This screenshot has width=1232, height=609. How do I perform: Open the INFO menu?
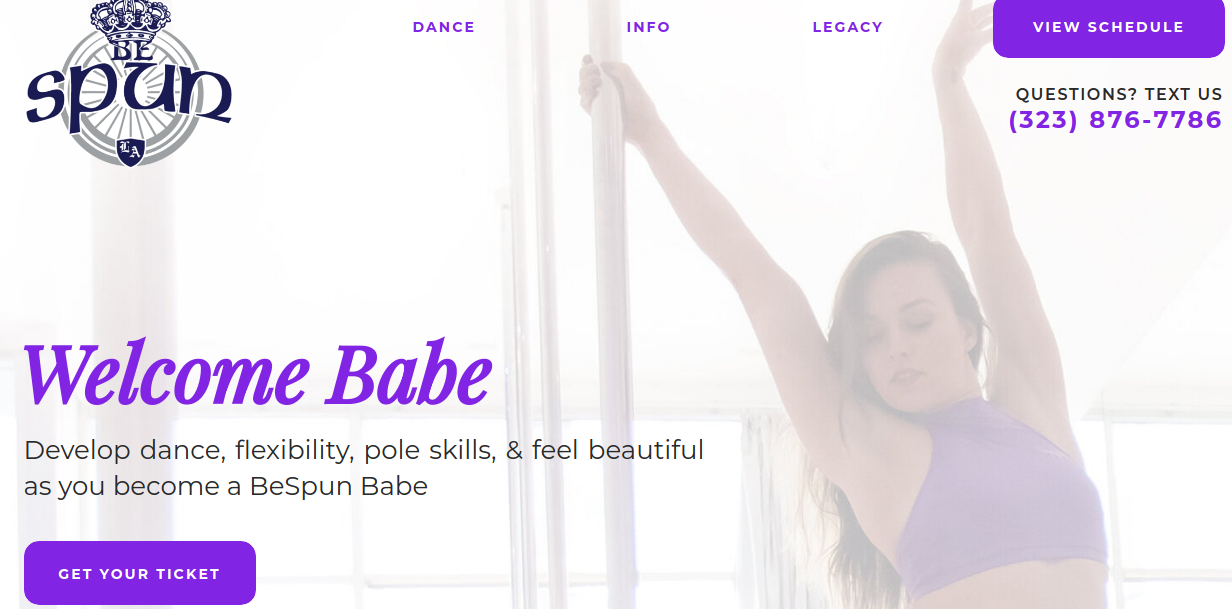pyautogui.click(x=648, y=27)
